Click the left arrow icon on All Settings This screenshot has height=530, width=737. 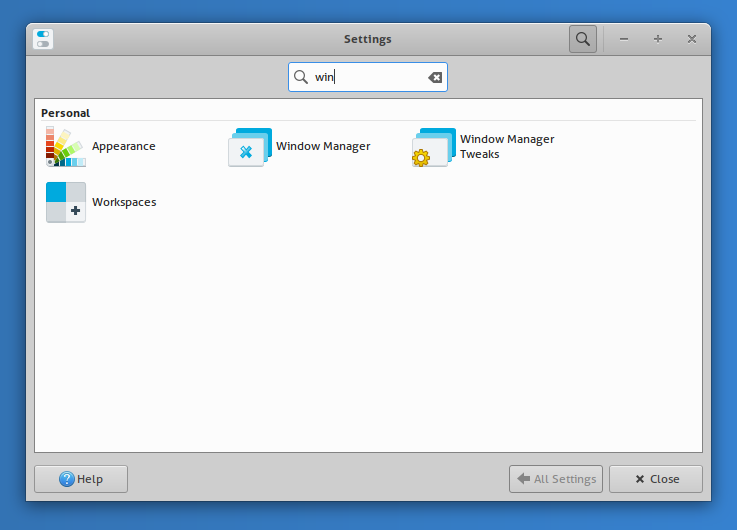click(523, 479)
